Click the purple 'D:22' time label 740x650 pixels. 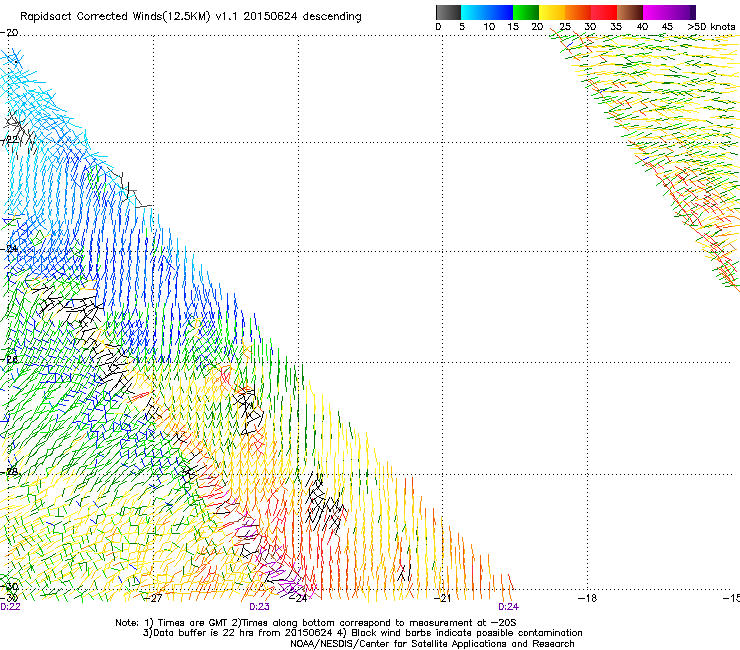(x=10, y=607)
